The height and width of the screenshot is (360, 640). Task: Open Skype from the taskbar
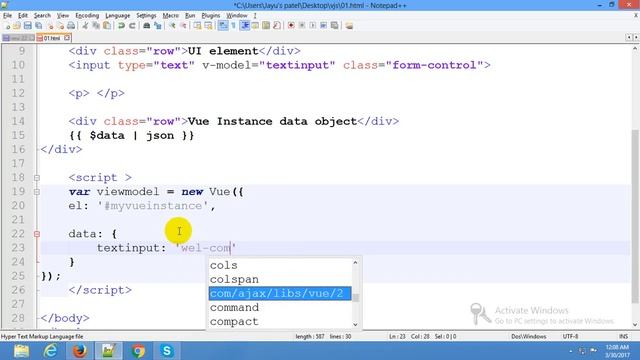tap(167, 351)
